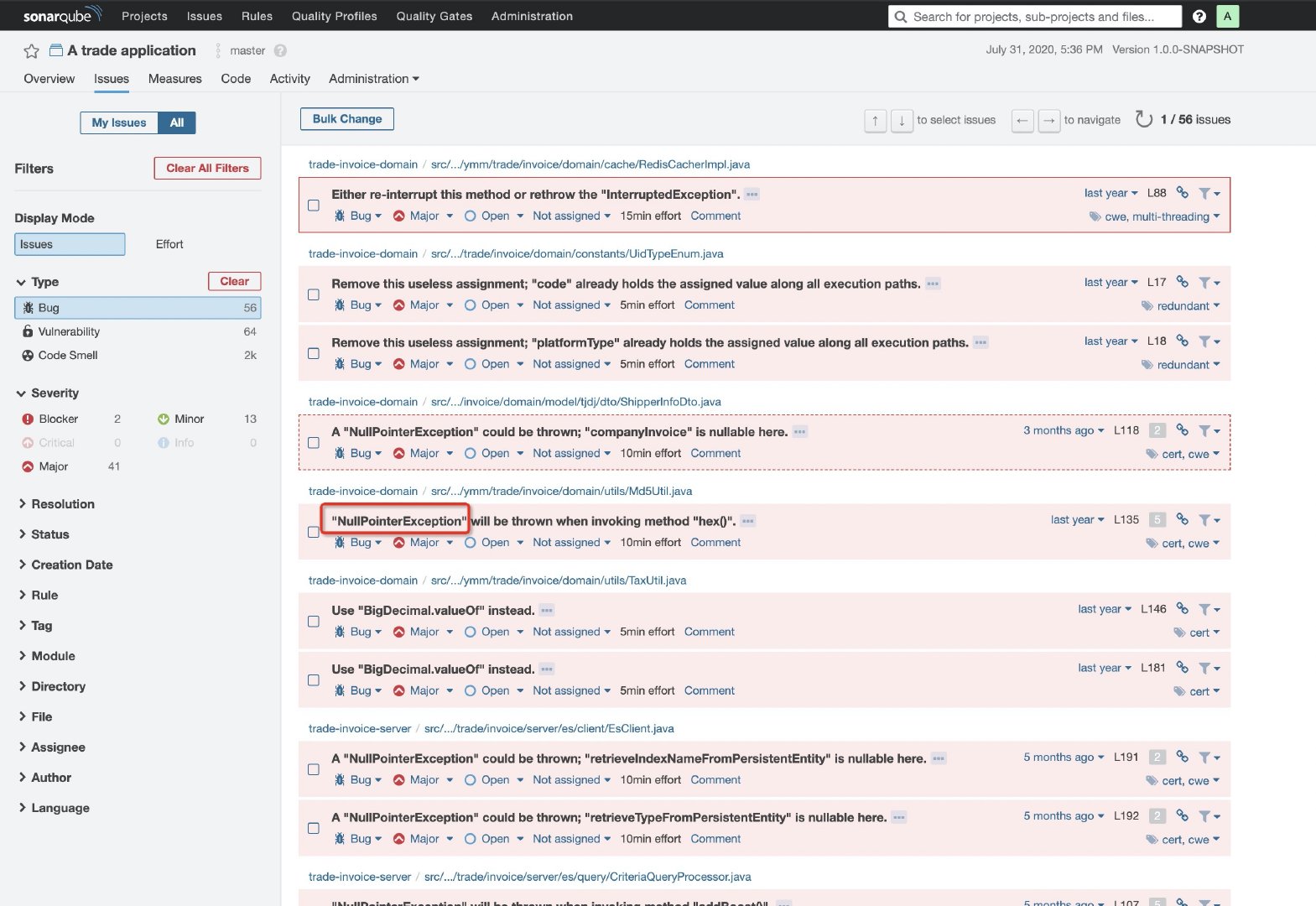Open the filter funnel on the L135 issue
The height and width of the screenshot is (906, 1316).
pyautogui.click(x=1209, y=520)
